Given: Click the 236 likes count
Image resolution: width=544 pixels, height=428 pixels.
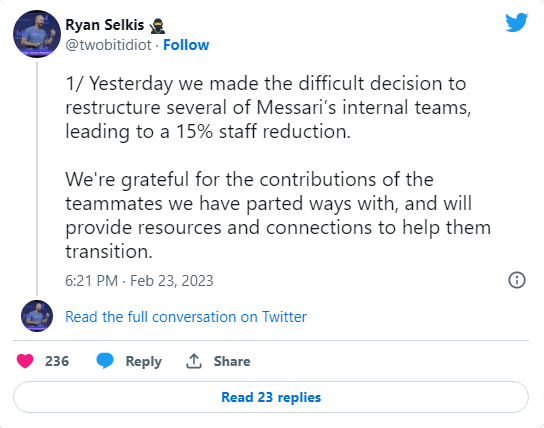Looking at the screenshot, I should point(57,361).
